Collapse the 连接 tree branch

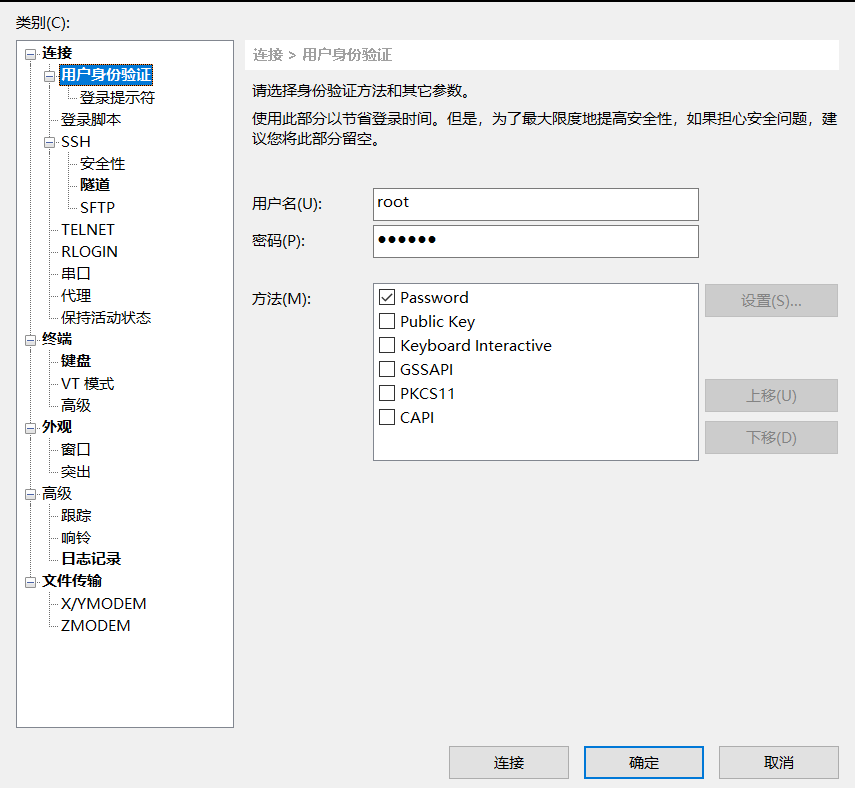coord(30,53)
